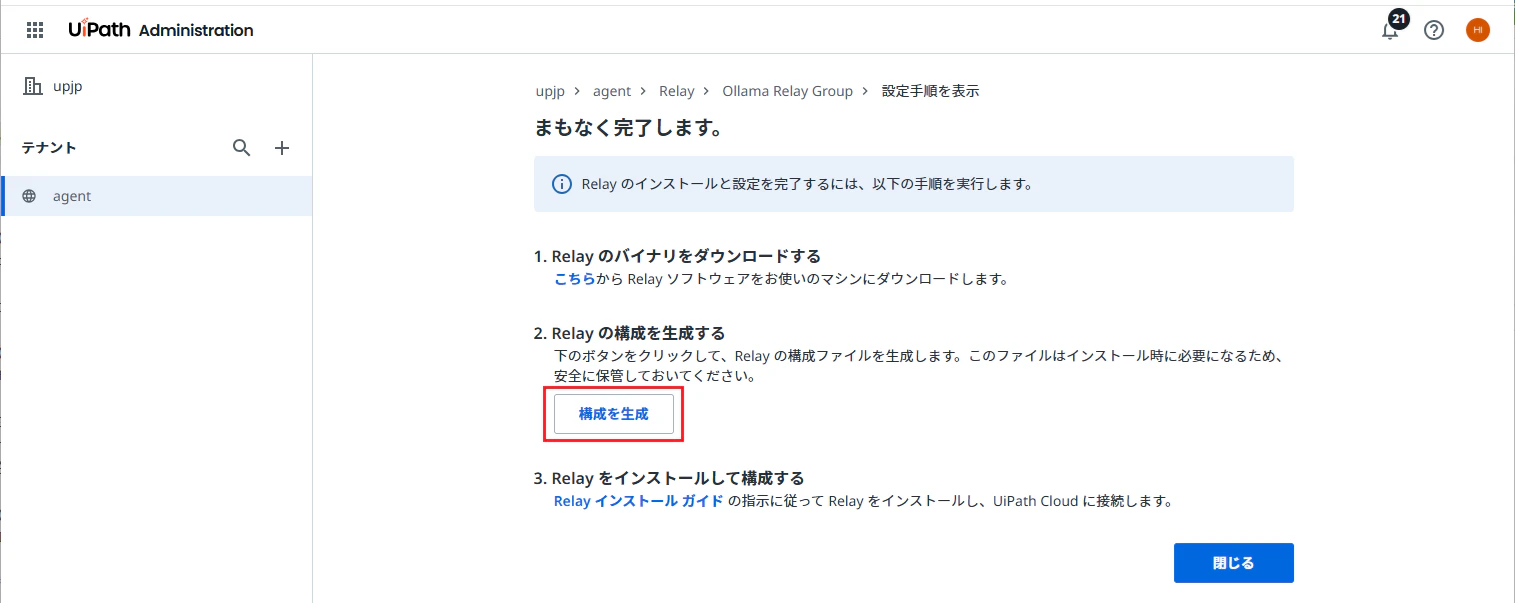1515x603 pixels.
Task: Search tenants with magnifier icon
Action: coord(241,148)
